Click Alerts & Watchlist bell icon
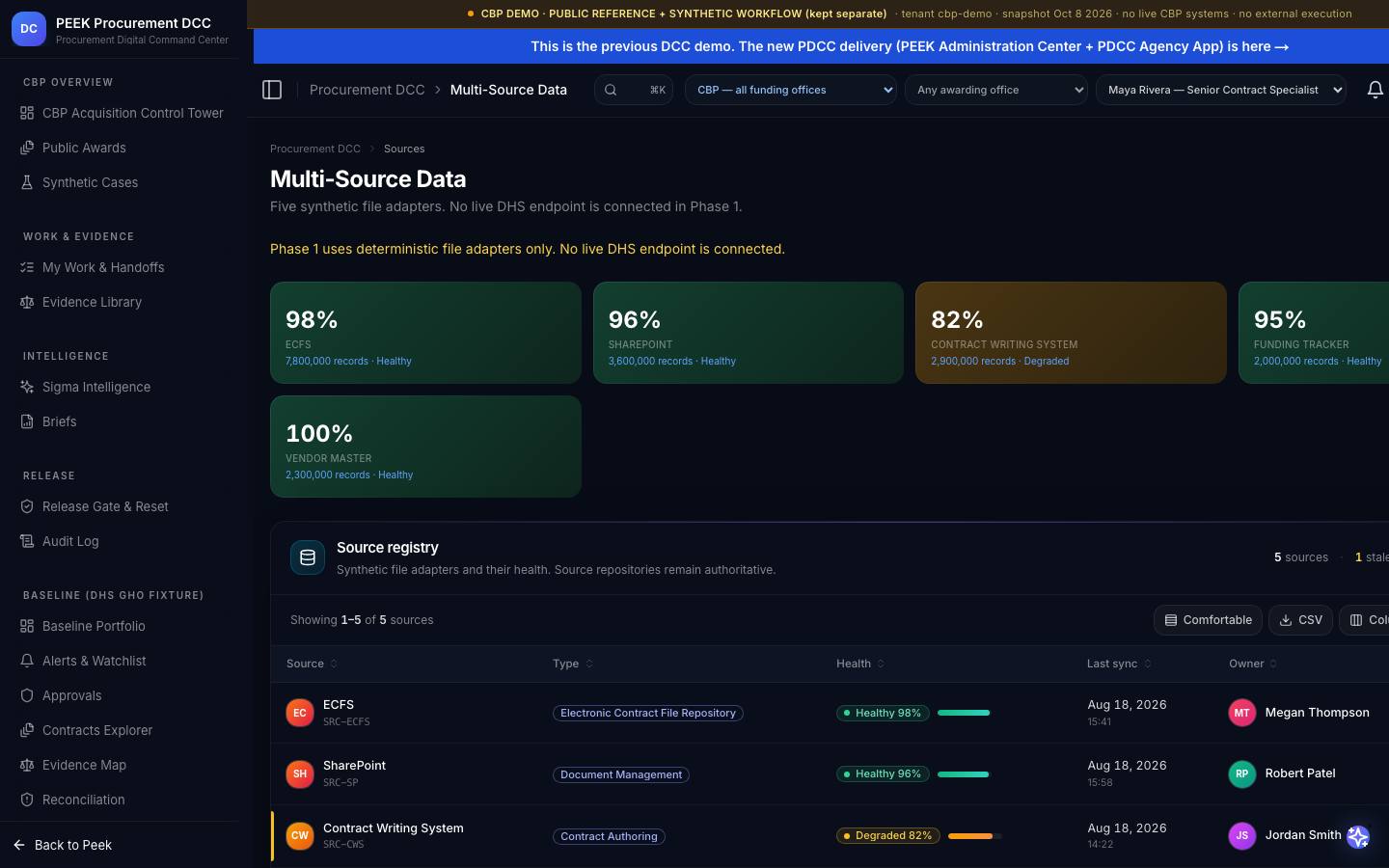Viewport: 1389px width, 868px height. coord(27,661)
